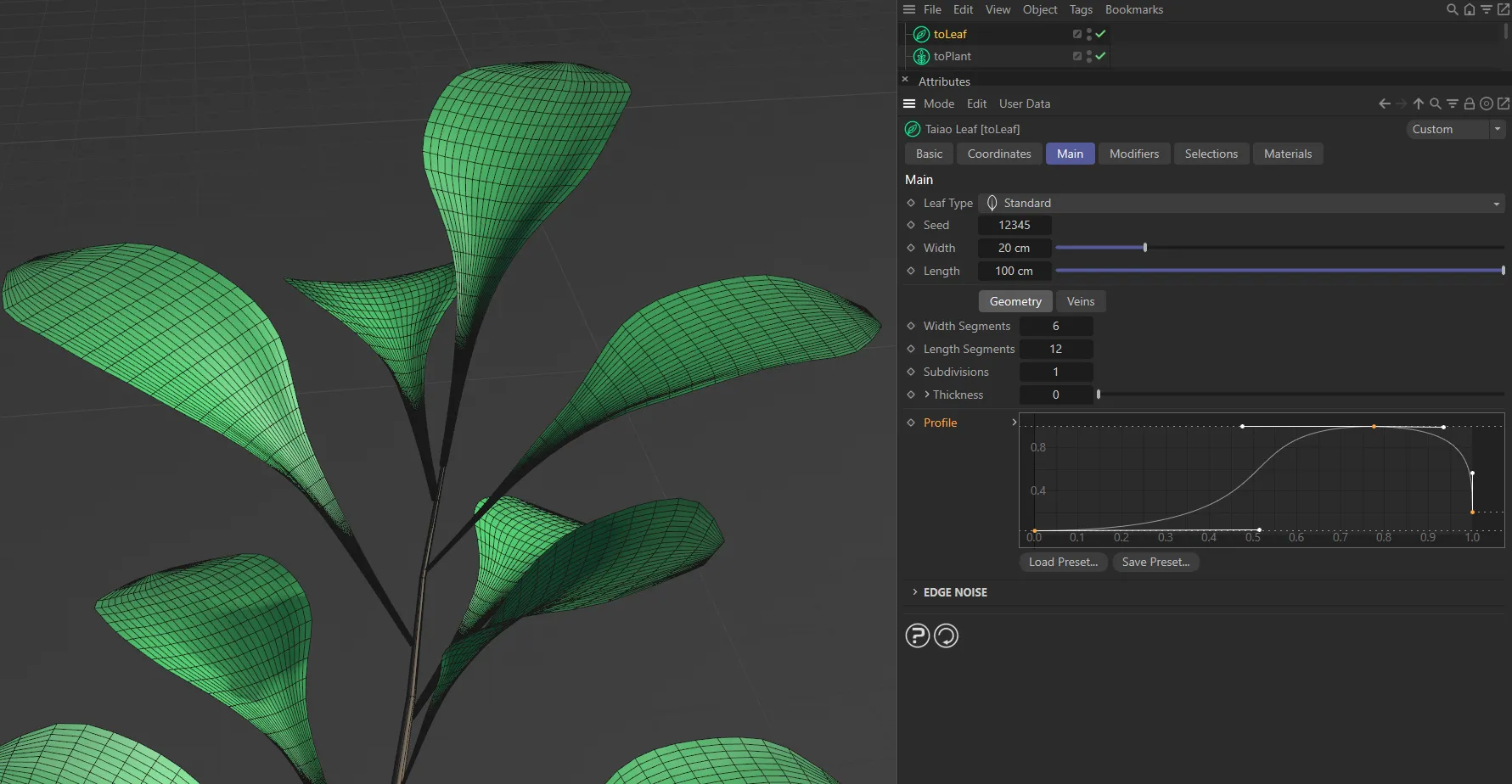Click the reset to defaults circular arrow icon

pyautogui.click(x=947, y=635)
